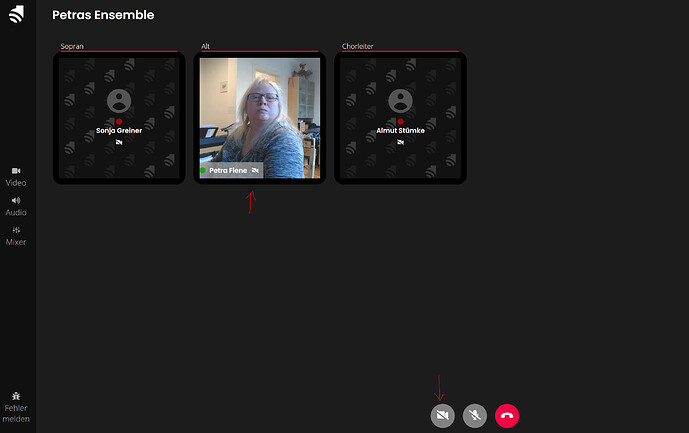Image resolution: width=689 pixels, height=433 pixels.
Task: Open the Mixer panel
Action: tap(16, 236)
